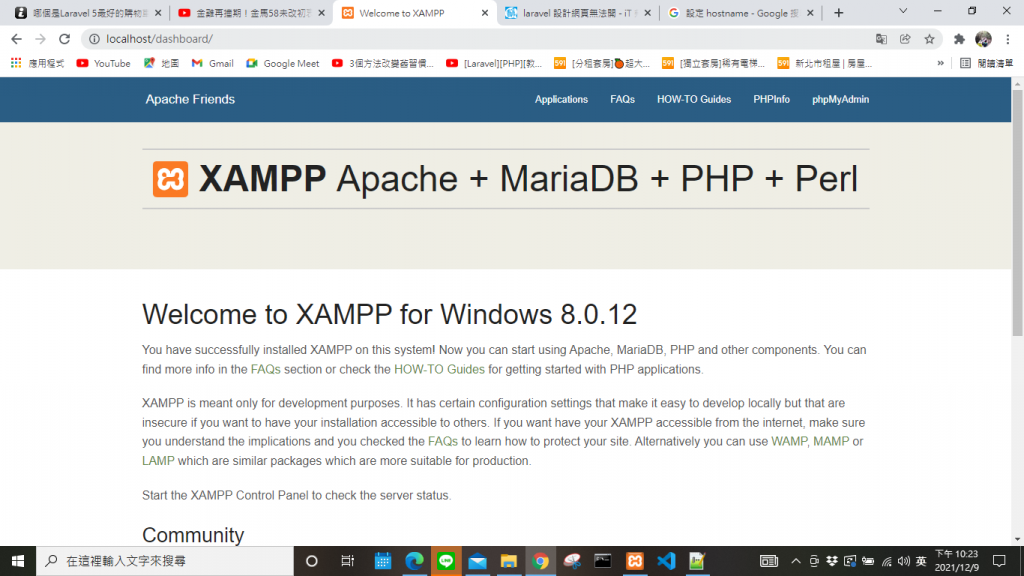Open Microsoft Edge from the taskbar
Screen dimensions: 1024x576
click(414, 561)
